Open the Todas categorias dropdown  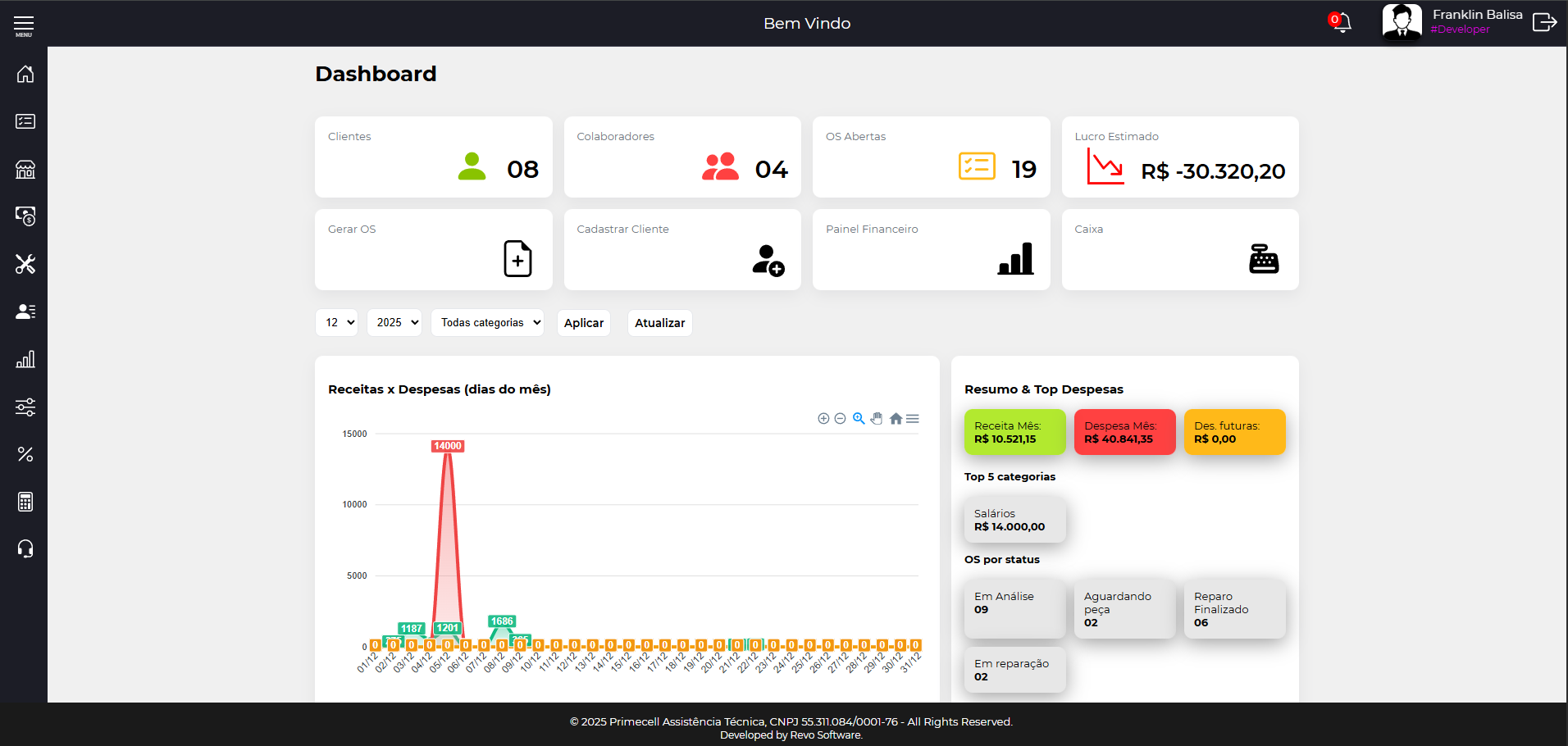(x=487, y=323)
